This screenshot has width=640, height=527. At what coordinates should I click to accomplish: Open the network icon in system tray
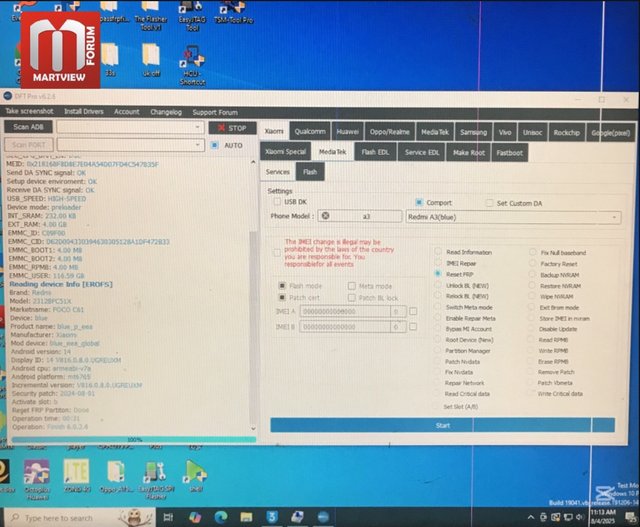[x=568, y=517]
